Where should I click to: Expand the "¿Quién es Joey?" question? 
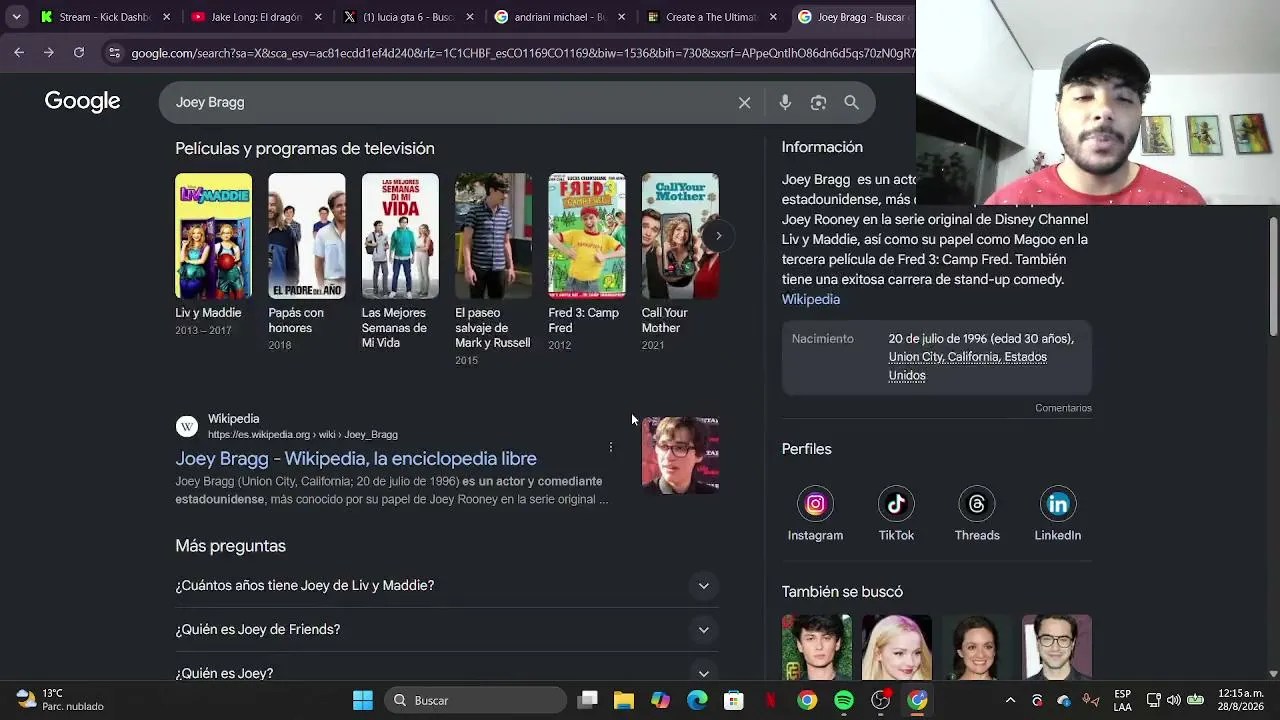(x=446, y=673)
